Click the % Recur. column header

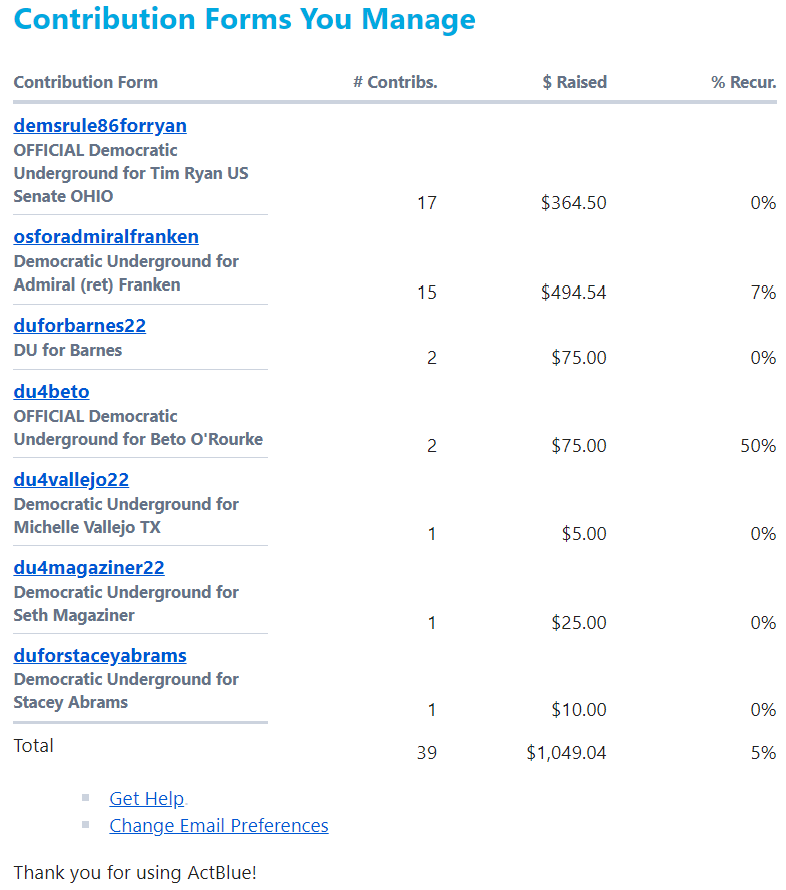tap(743, 82)
